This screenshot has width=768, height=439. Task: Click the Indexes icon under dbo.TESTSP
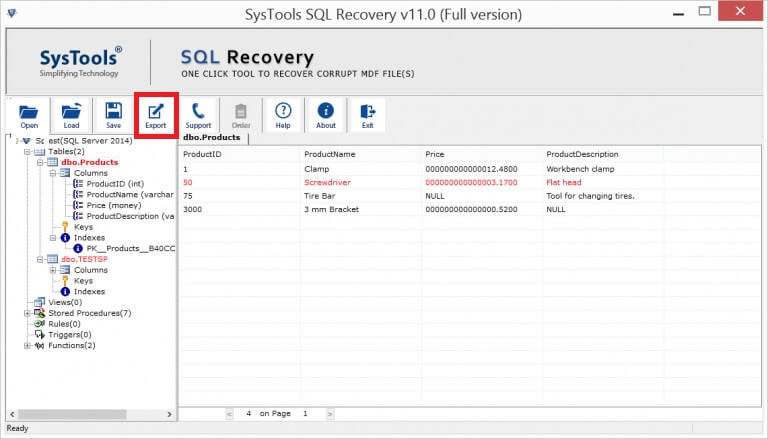(x=65, y=292)
